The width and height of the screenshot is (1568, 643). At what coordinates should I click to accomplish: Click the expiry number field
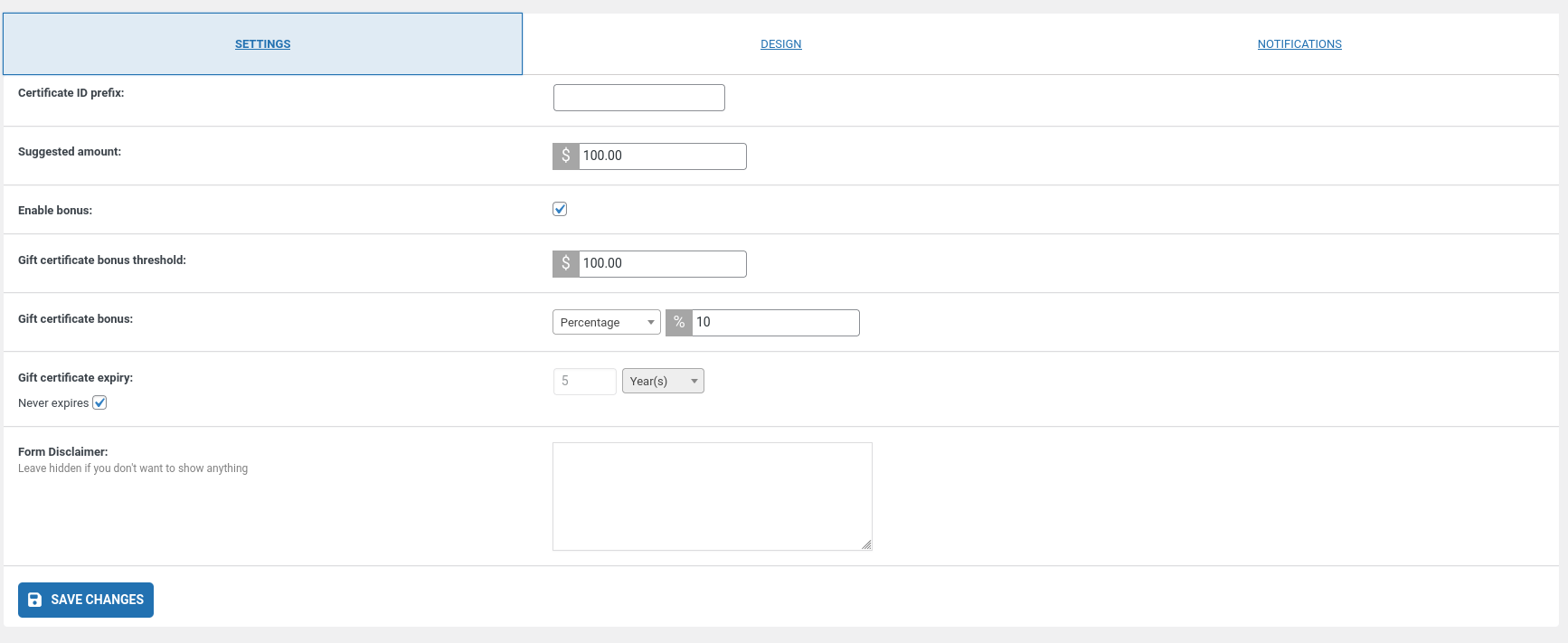click(585, 382)
